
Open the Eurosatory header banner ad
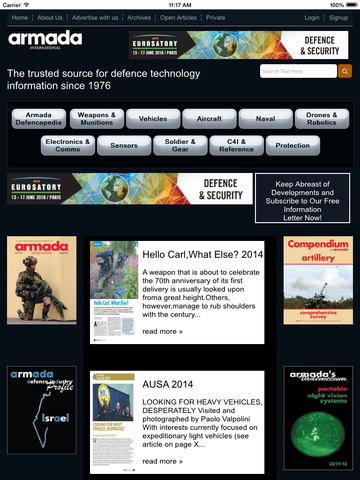click(239, 45)
